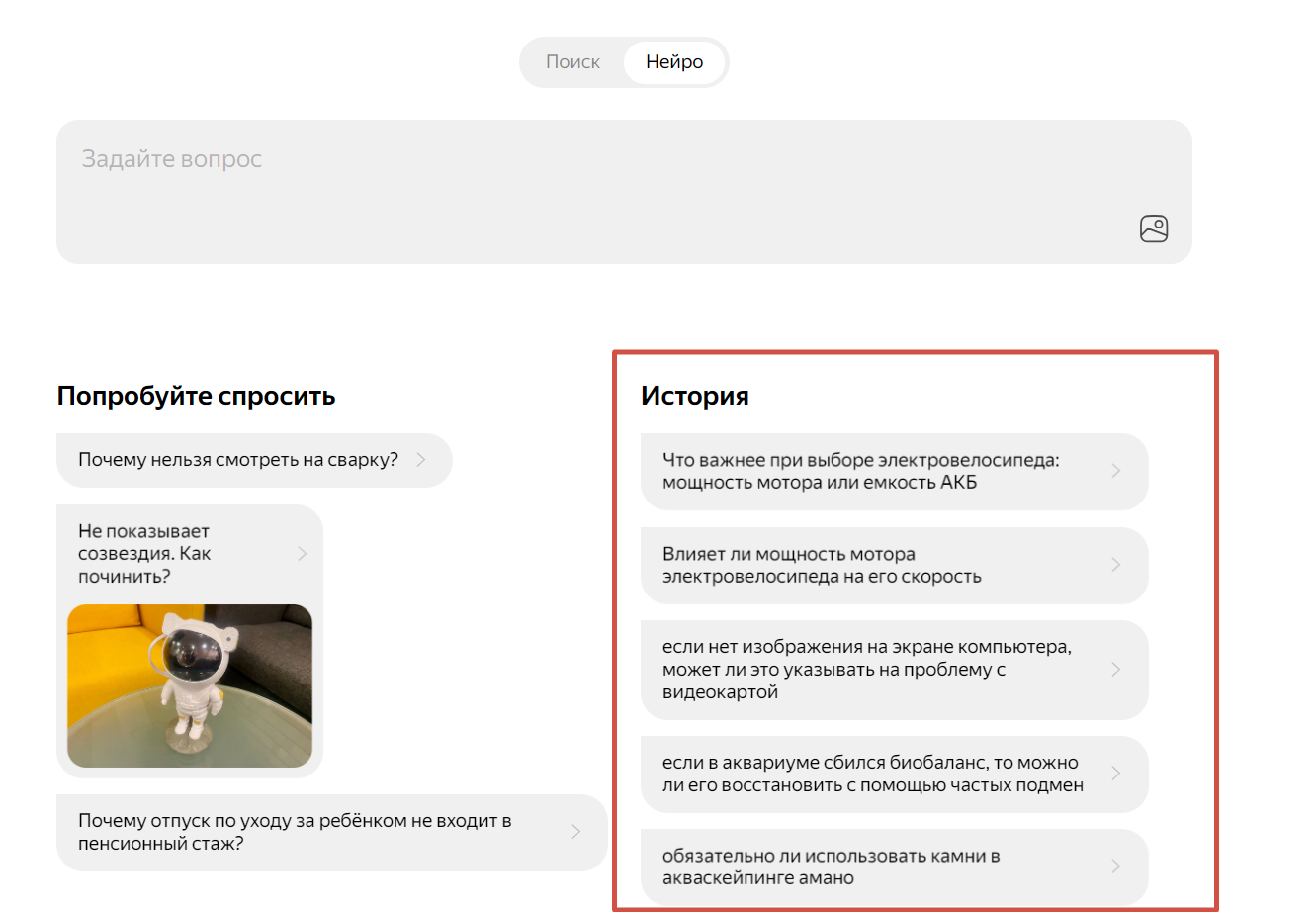1316x912 pixels.
Task: Click the arrow on the videocard problem history entry
Action: (x=1115, y=670)
